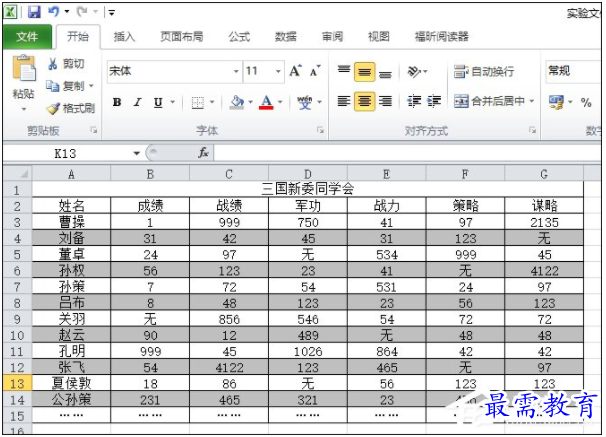Click the Select All corner button
This screenshot has height=437, width=606.
[x=17, y=174]
